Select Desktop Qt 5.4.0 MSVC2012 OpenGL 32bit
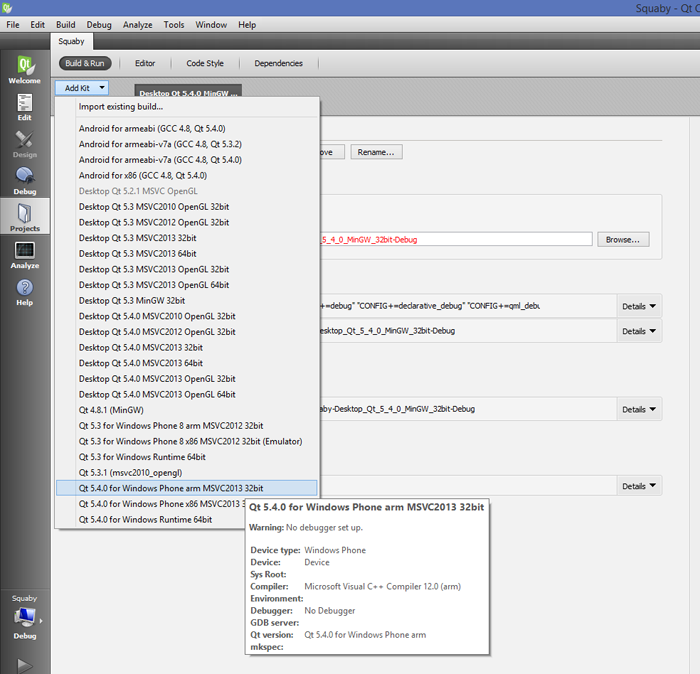The image size is (700, 674). (x=188, y=332)
